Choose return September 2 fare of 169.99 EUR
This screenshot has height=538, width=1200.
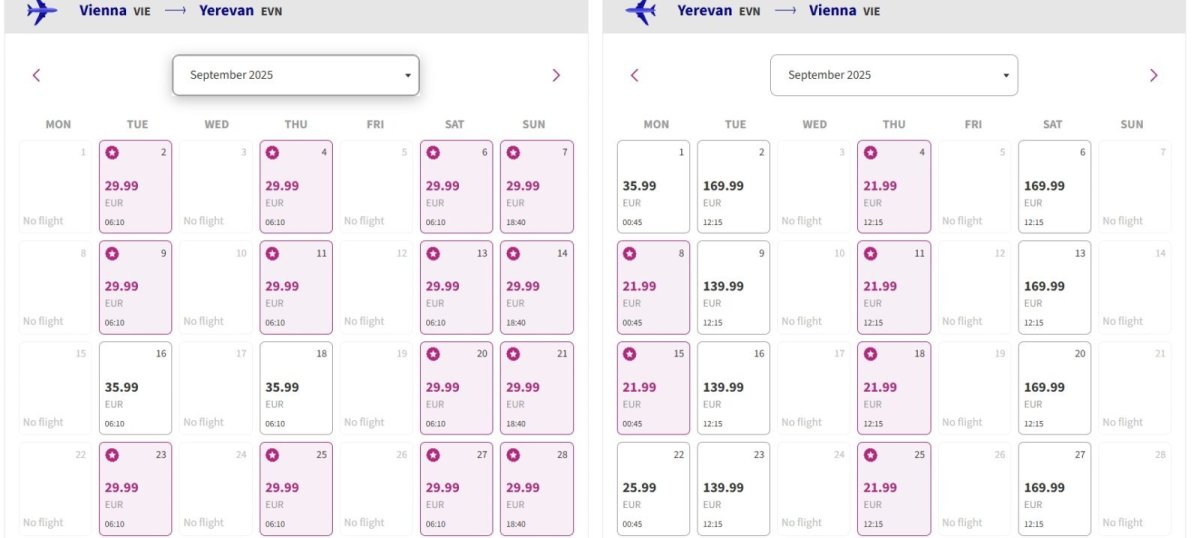[x=733, y=187]
